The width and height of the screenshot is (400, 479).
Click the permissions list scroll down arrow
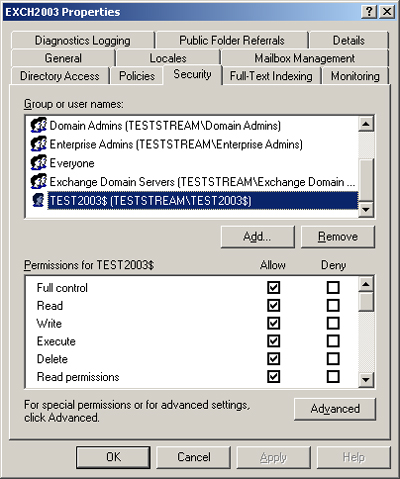[366, 379]
